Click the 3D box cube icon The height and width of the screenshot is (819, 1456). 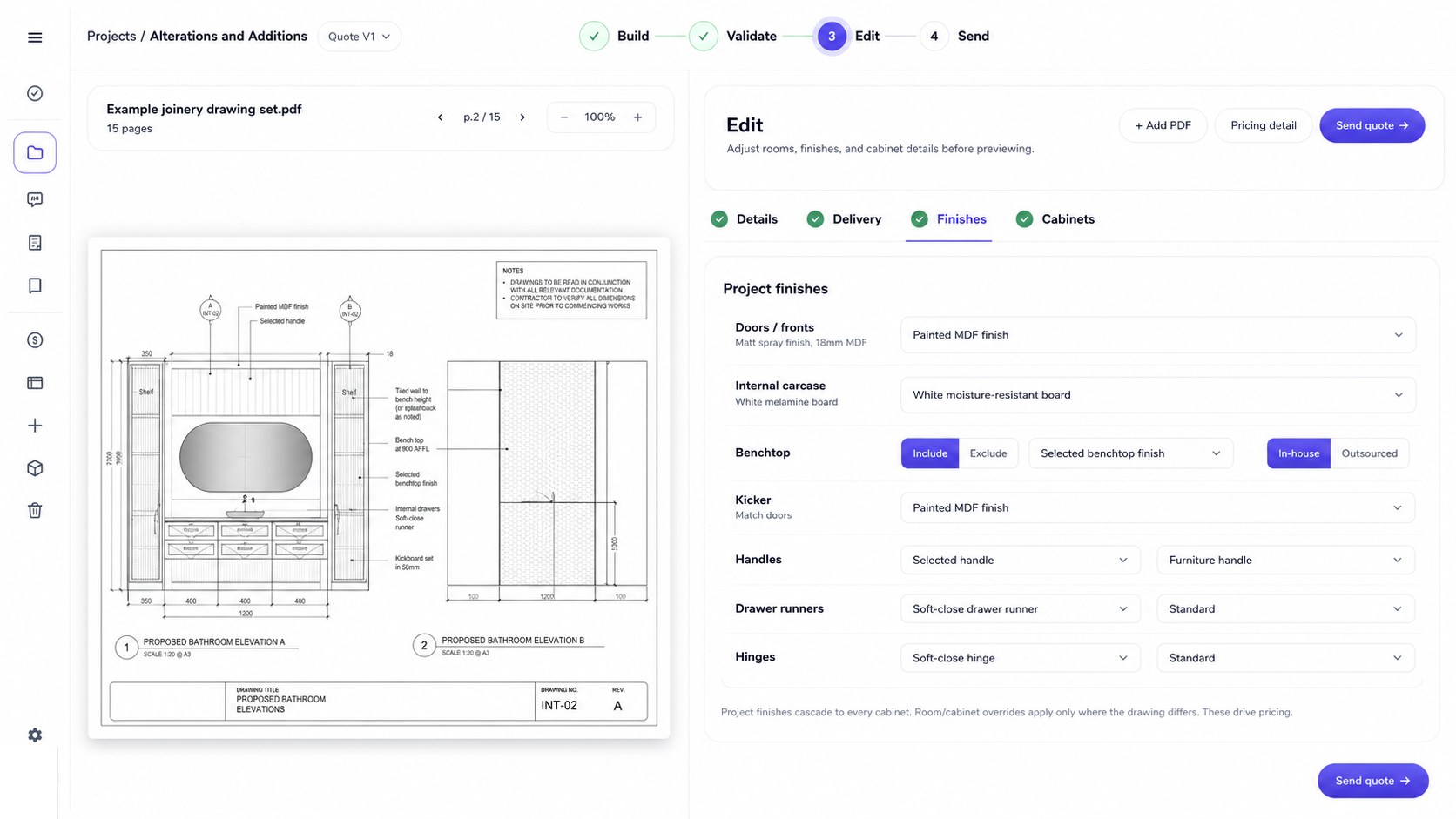(x=35, y=468)
